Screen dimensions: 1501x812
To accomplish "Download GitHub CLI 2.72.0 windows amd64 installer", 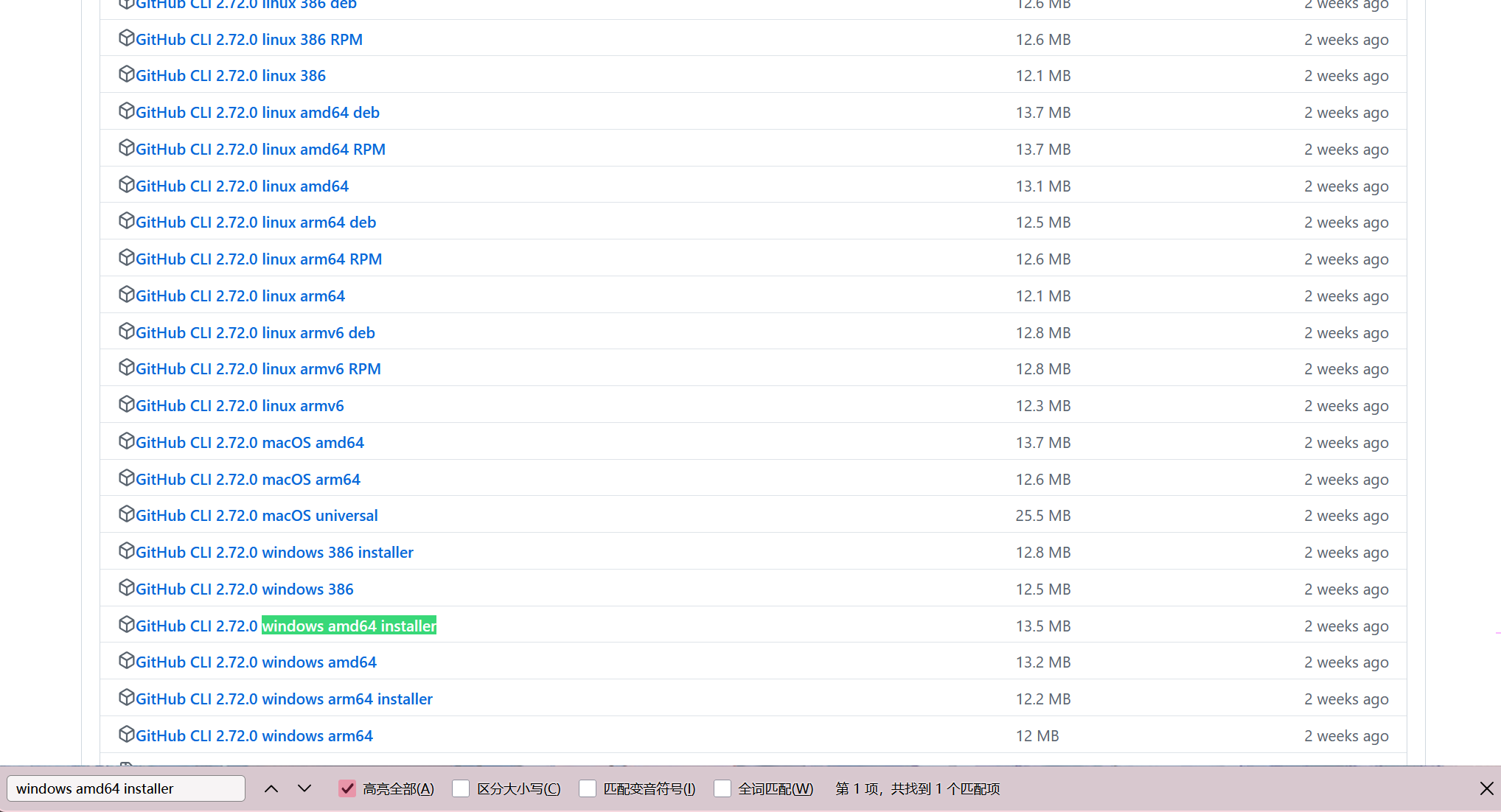I will pyautogui.click(x=286, y=626).
